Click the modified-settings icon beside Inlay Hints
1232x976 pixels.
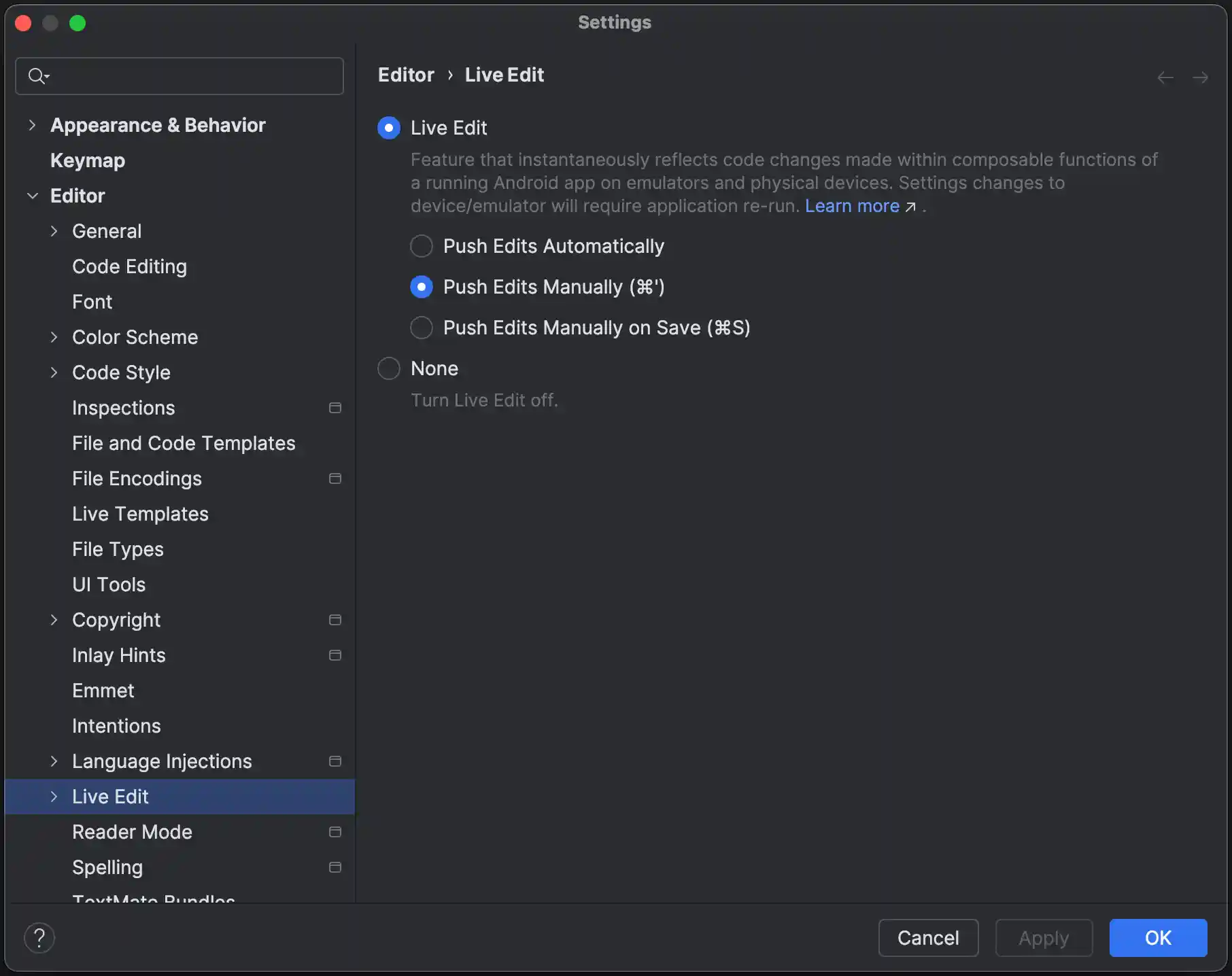(x=335, y=655)
